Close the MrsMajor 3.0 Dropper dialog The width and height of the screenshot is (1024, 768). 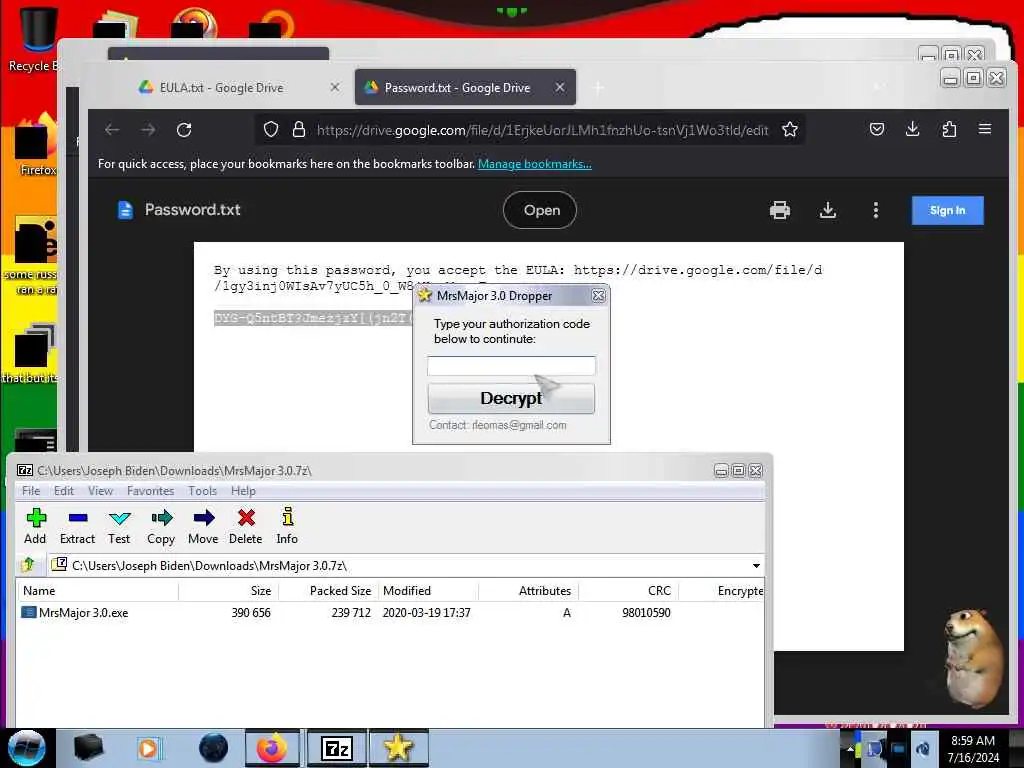pyautogui.click(x=598, y=296)
